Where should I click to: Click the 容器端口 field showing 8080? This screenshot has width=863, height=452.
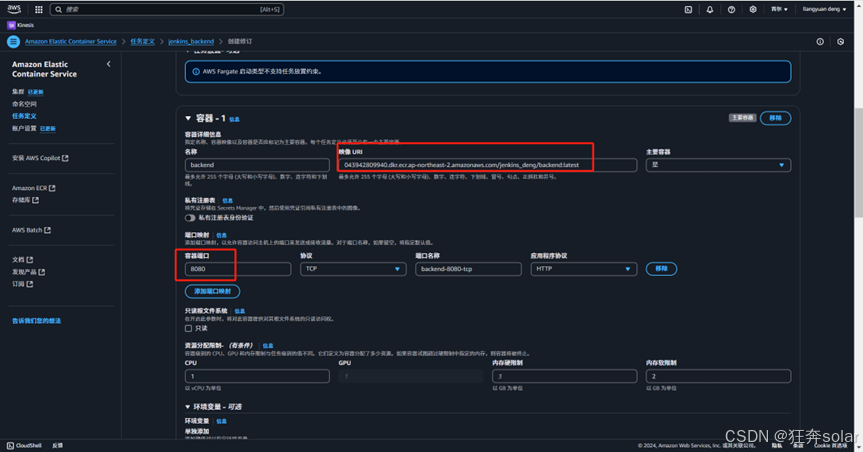(x=238, y=269)
